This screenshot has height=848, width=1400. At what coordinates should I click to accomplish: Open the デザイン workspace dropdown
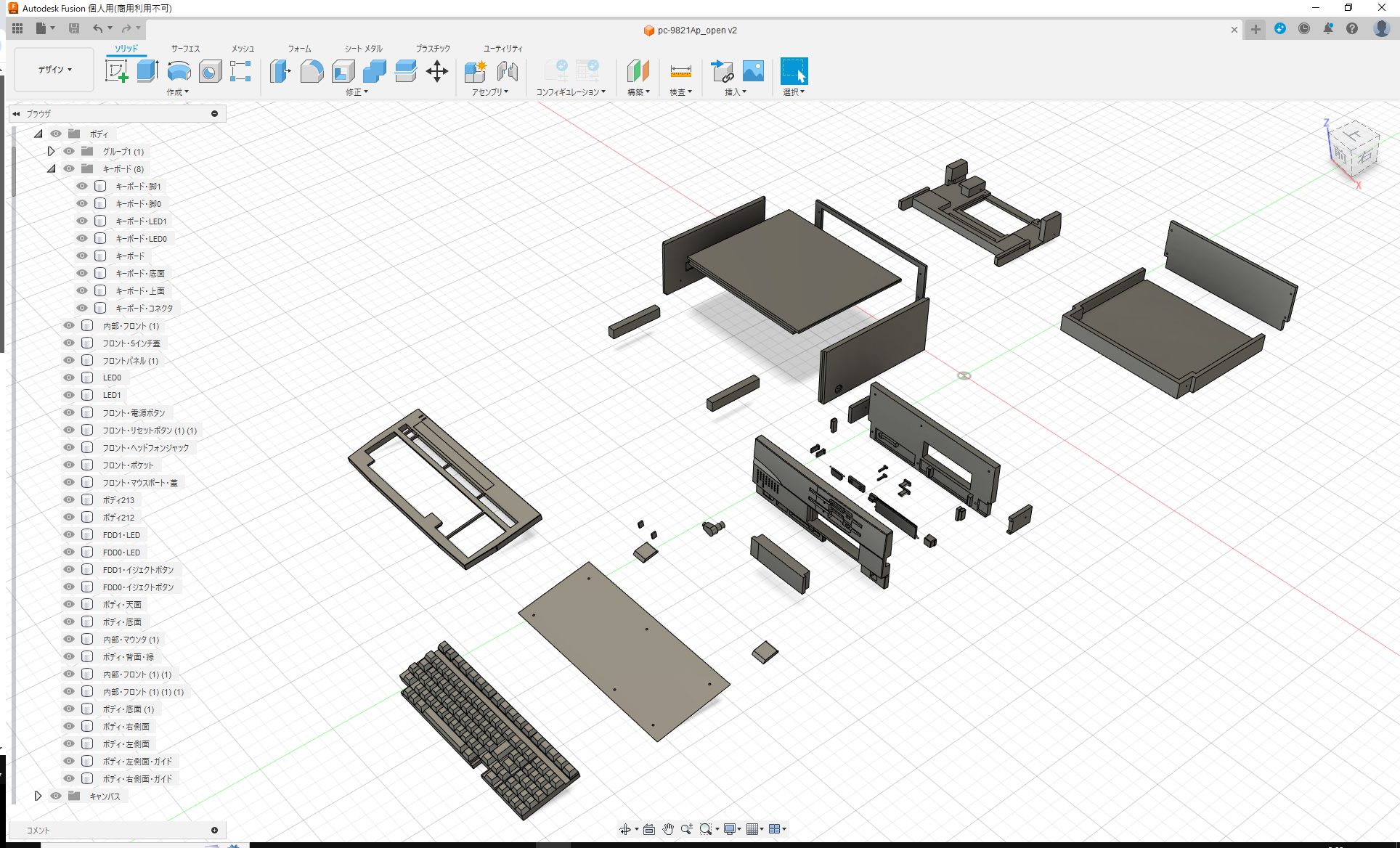click(x=53, y=69)
